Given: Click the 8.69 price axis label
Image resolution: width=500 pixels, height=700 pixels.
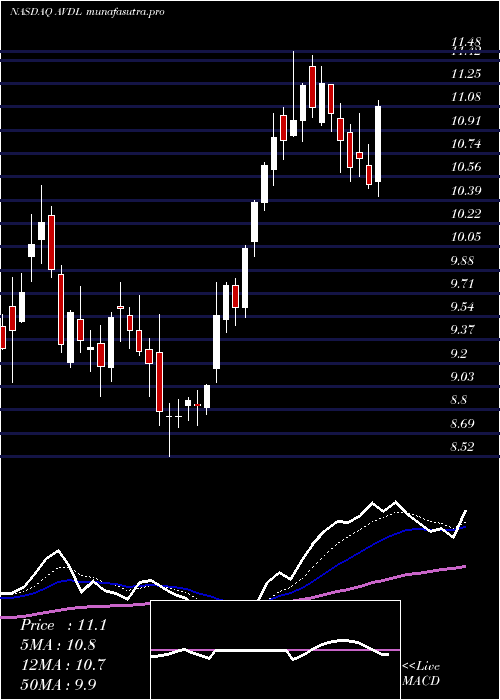Looking at the screenshot, I should click(x=463, y=424).
